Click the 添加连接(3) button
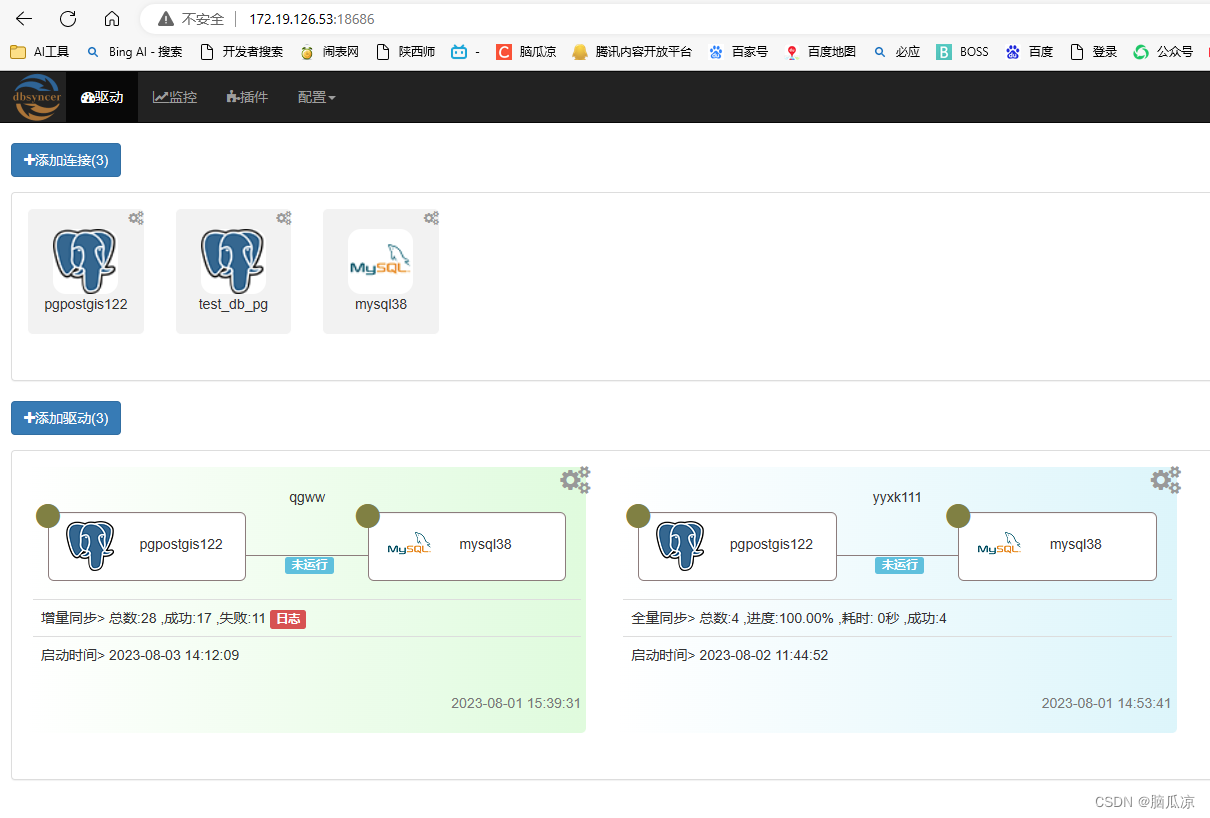The image size is (1210, 818). [x=65, y=159]
